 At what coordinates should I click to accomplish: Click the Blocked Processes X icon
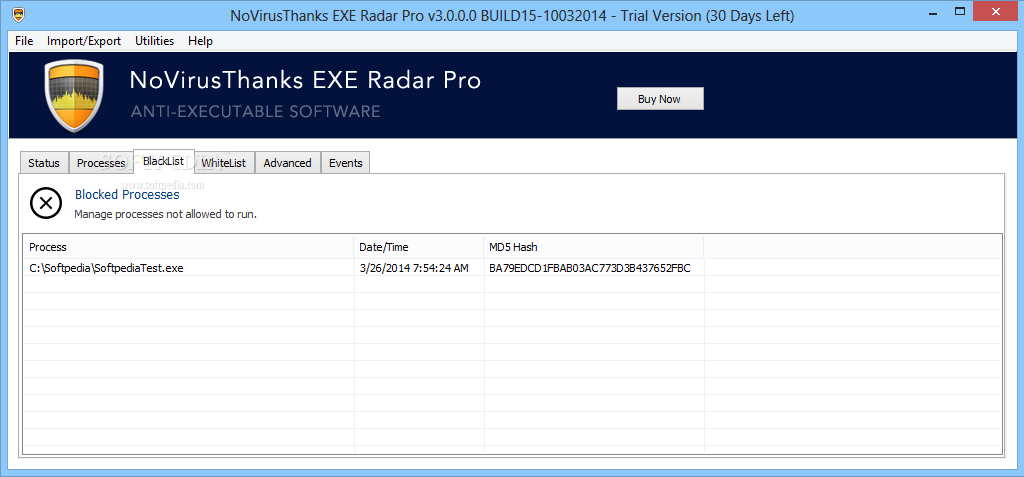click(x=46, y=203)
